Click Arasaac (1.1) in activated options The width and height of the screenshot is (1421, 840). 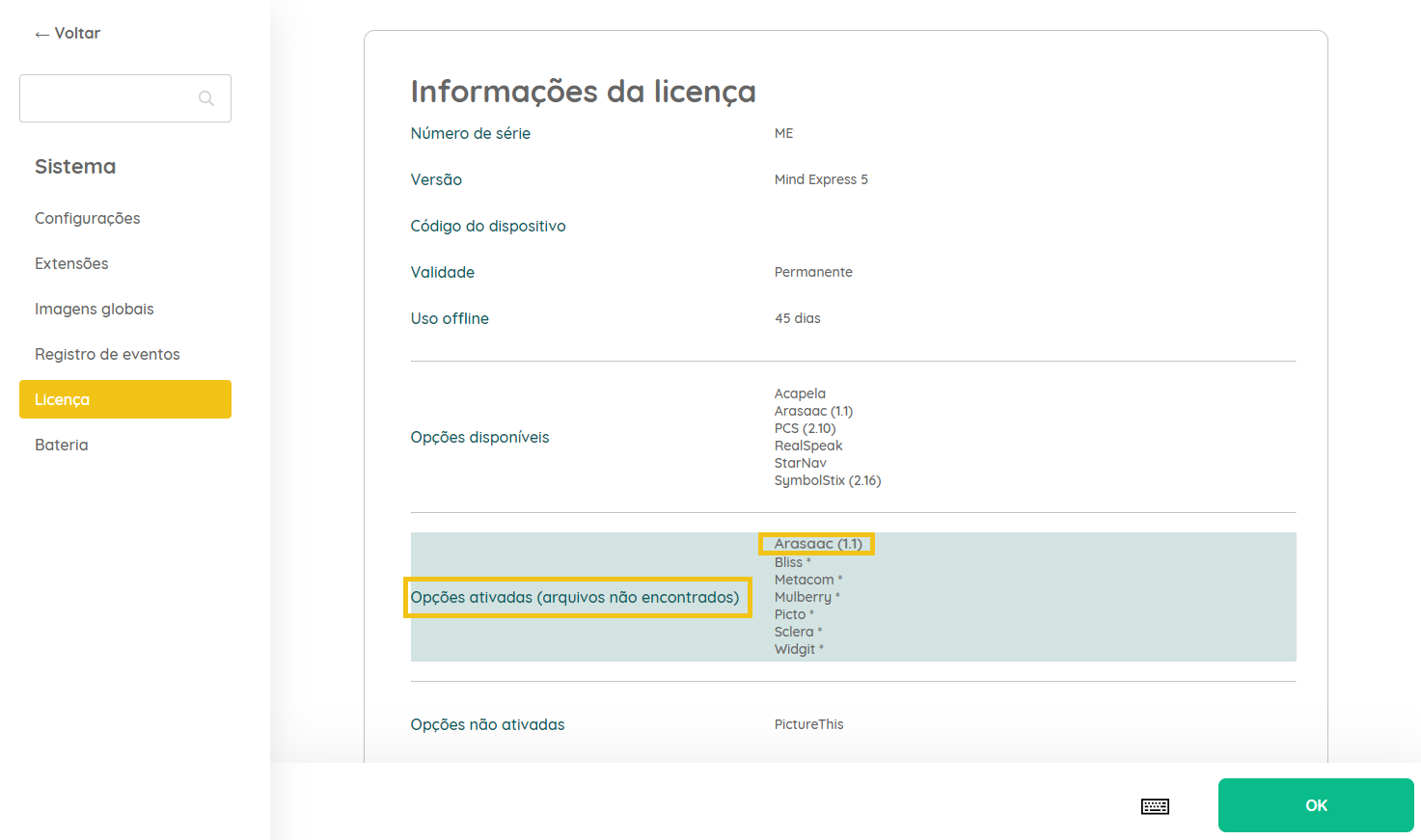click(818, 544)
